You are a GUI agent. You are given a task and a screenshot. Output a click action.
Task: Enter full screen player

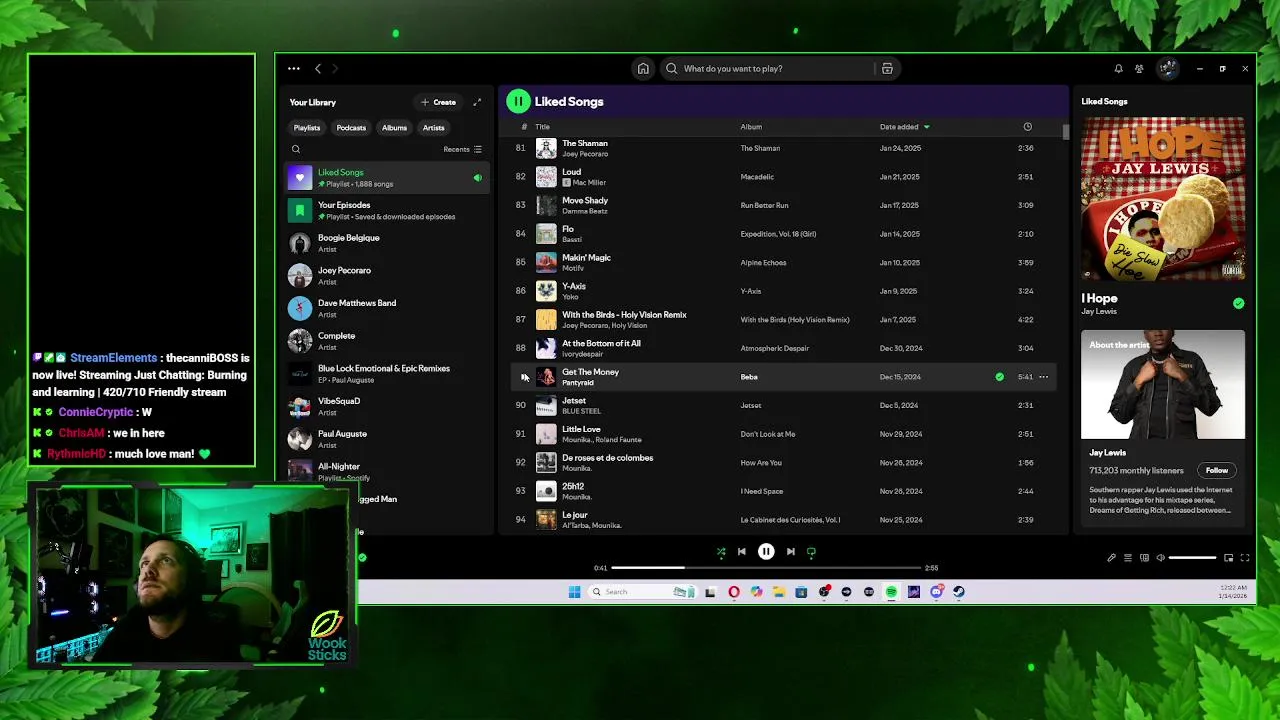pos(1245,558)
